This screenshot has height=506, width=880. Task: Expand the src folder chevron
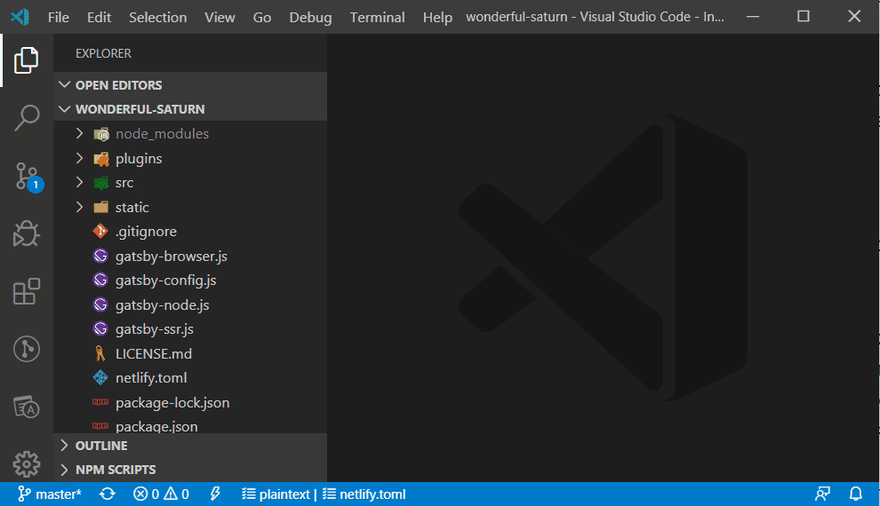coord(79,182)
